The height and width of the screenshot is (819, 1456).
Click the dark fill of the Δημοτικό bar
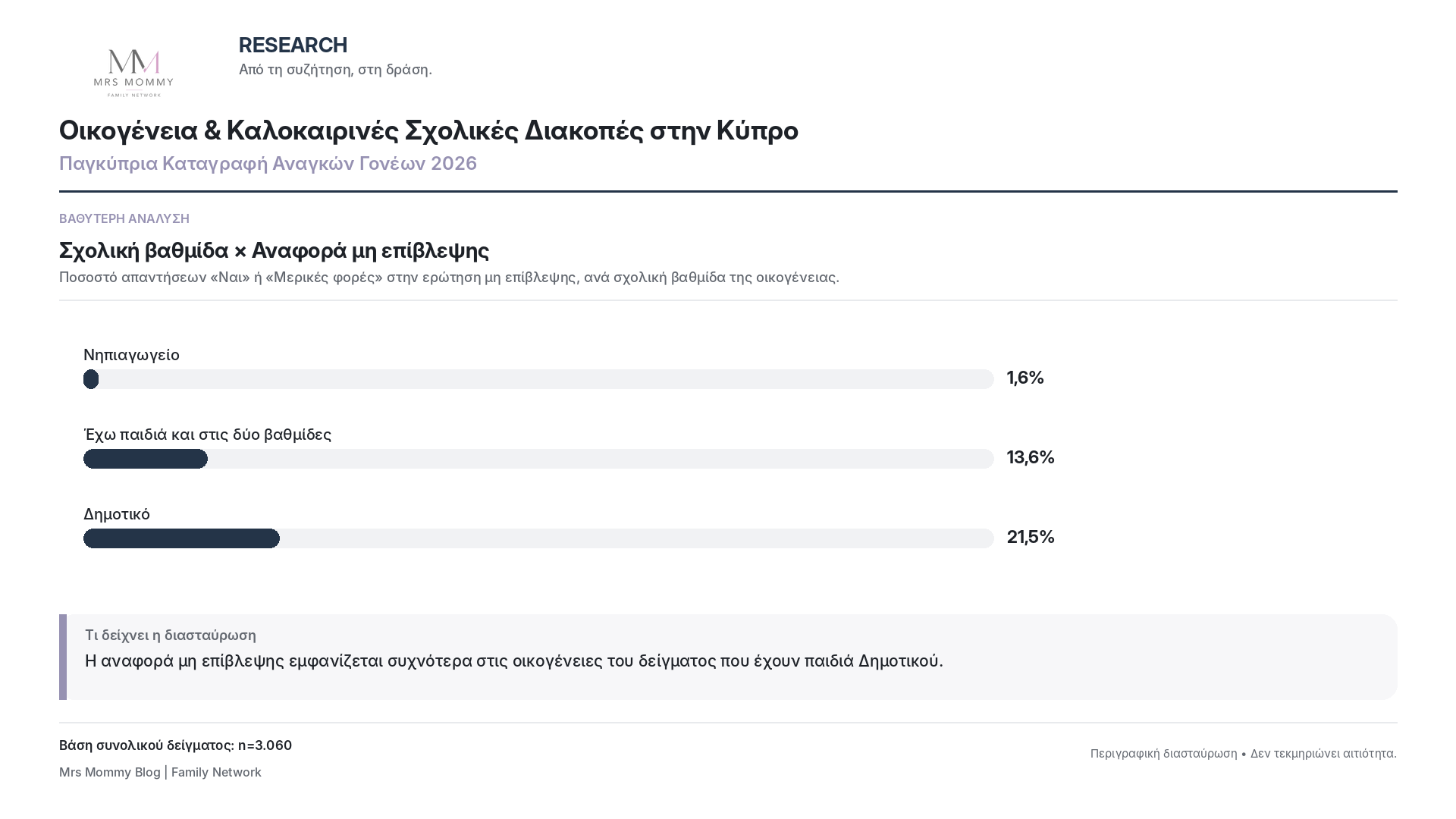pos(181,538)
